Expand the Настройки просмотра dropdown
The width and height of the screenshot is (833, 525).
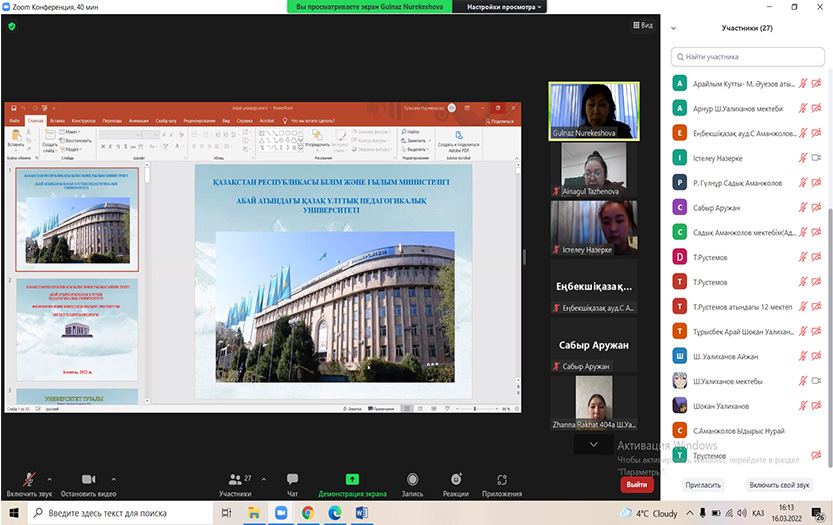499,7
